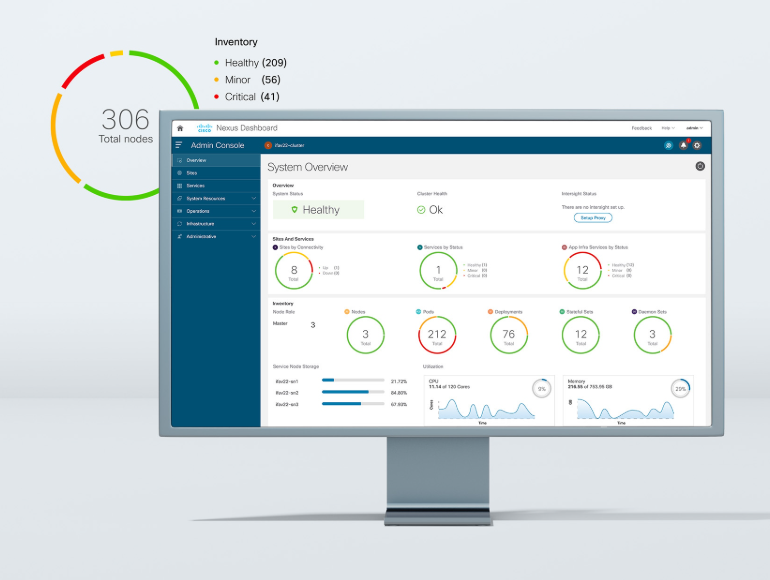Image resolution: width=770 pixels, height=580 pixels.
Task: Click the Pods donut chart showing 212
Action: (x=437, y=335)
